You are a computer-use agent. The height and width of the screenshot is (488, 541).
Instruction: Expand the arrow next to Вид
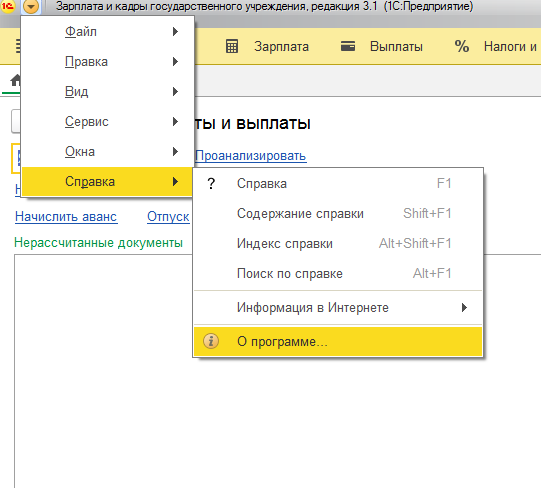tap(175, 92)
